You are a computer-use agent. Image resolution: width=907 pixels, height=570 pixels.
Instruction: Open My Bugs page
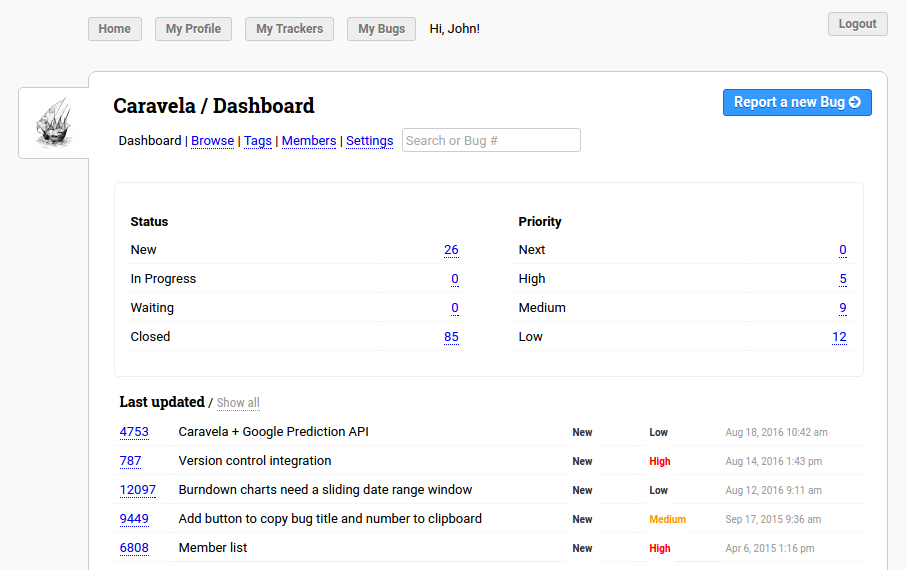[x=381, y=29]
